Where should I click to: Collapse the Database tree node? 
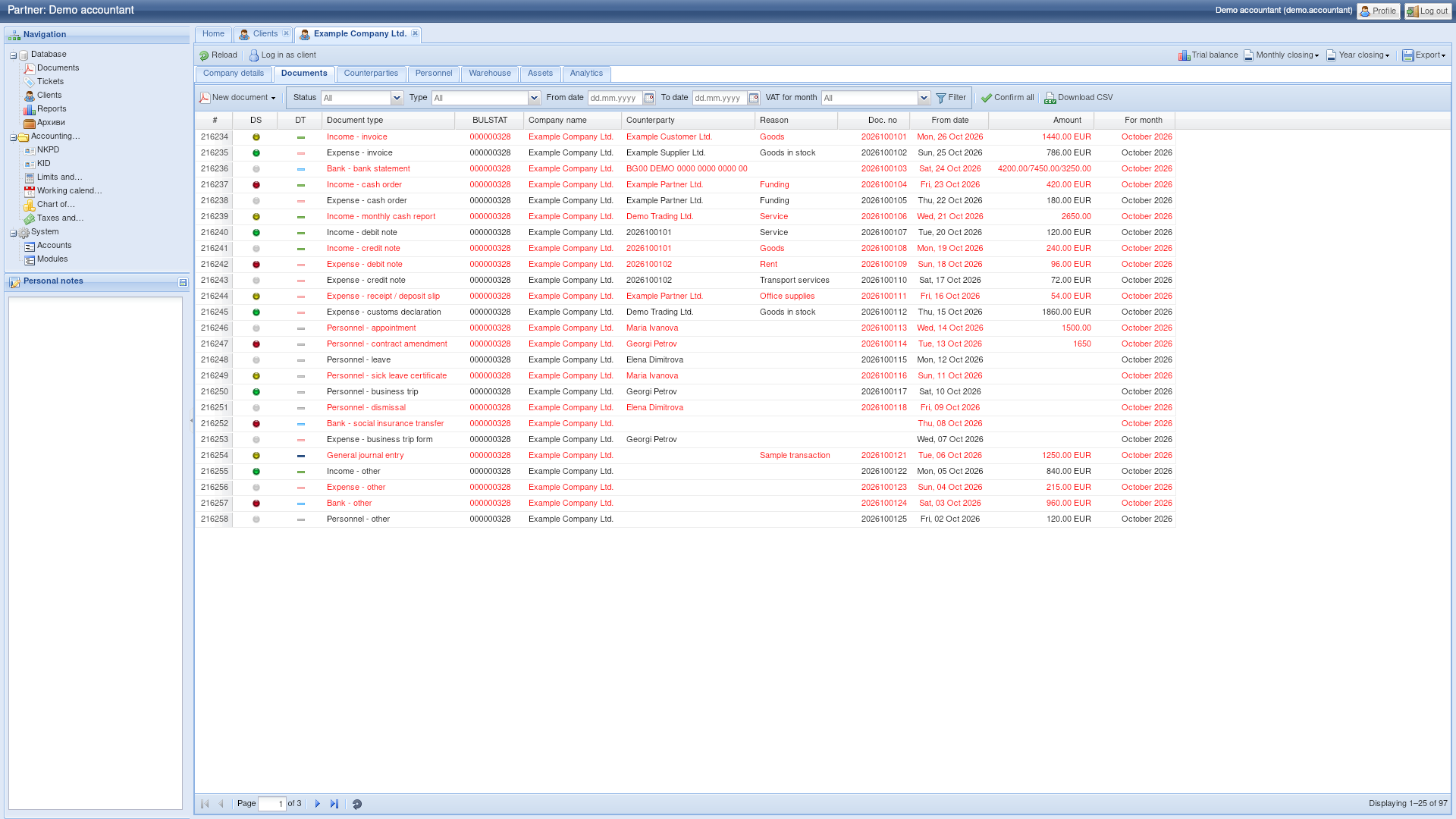13,55
